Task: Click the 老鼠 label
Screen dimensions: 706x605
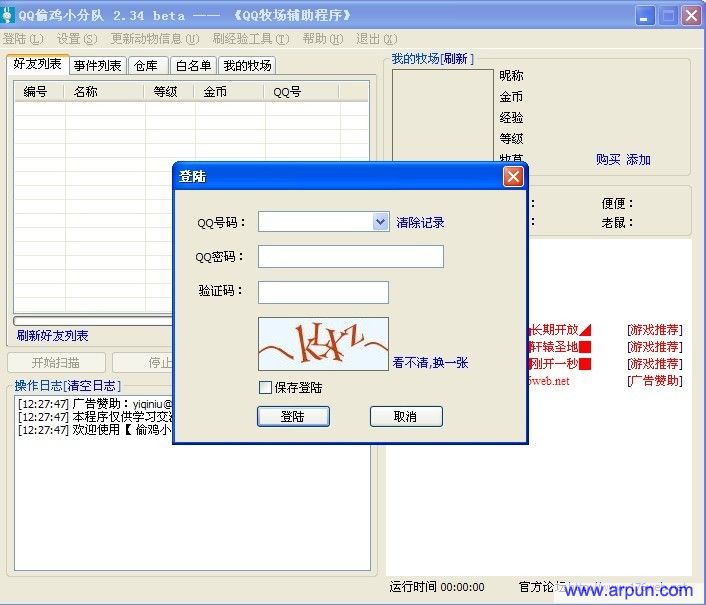Action: click(x=617, y=222)
